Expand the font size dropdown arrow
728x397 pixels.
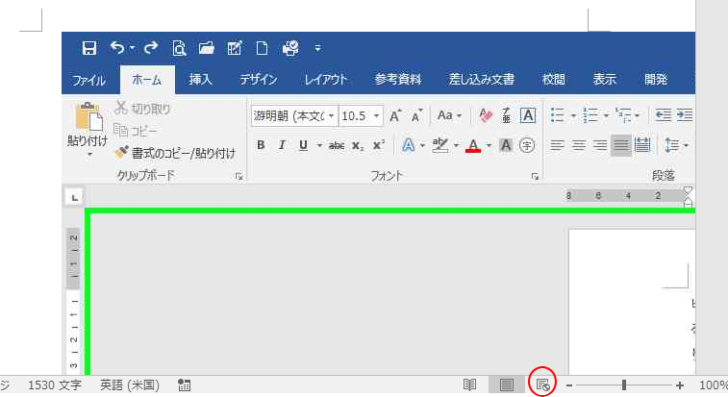pyautogui.click(x=377, y=116)
